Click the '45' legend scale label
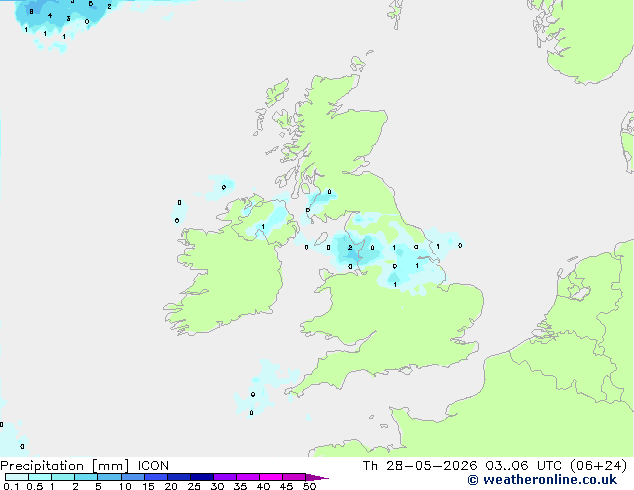This screenshot has width=634, height=490. tap(286, 486)
